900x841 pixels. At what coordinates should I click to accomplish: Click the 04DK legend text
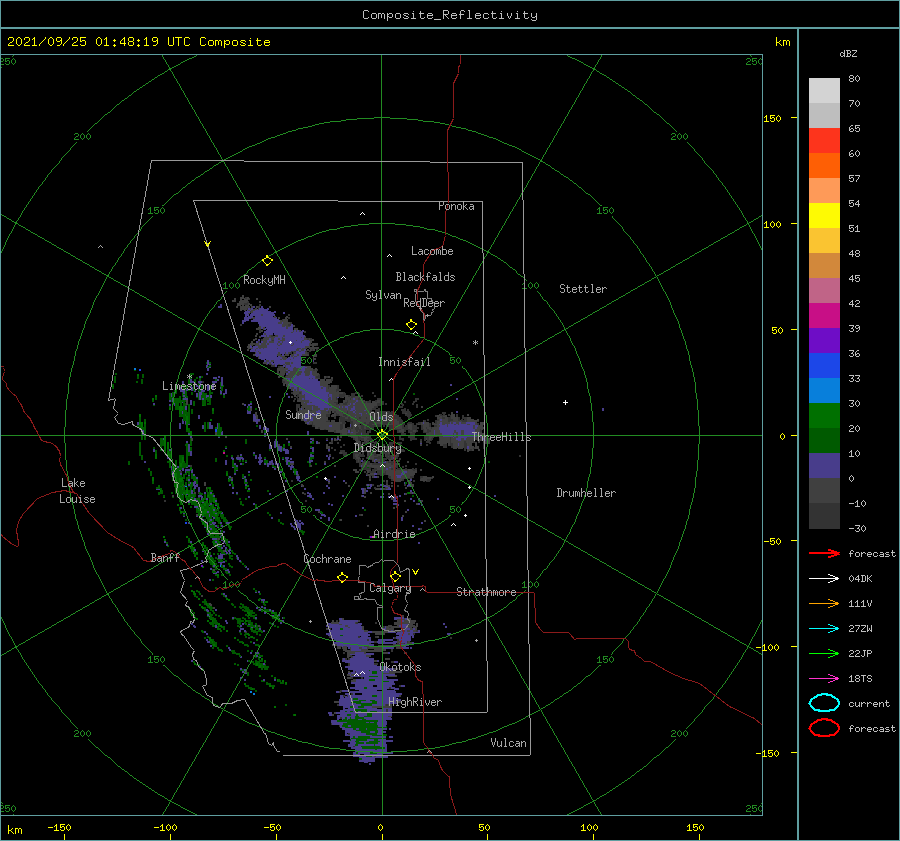pyautogui.click(x=860, y=578)
